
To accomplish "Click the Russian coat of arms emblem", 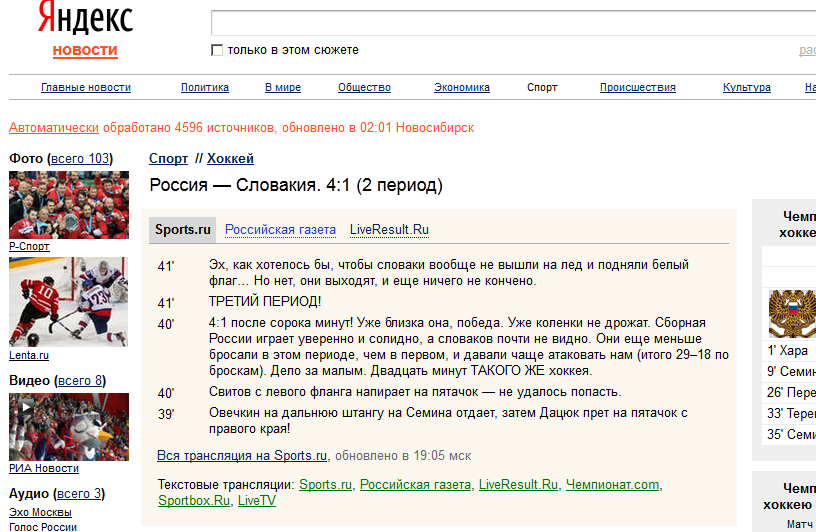I will click(792, 313).
